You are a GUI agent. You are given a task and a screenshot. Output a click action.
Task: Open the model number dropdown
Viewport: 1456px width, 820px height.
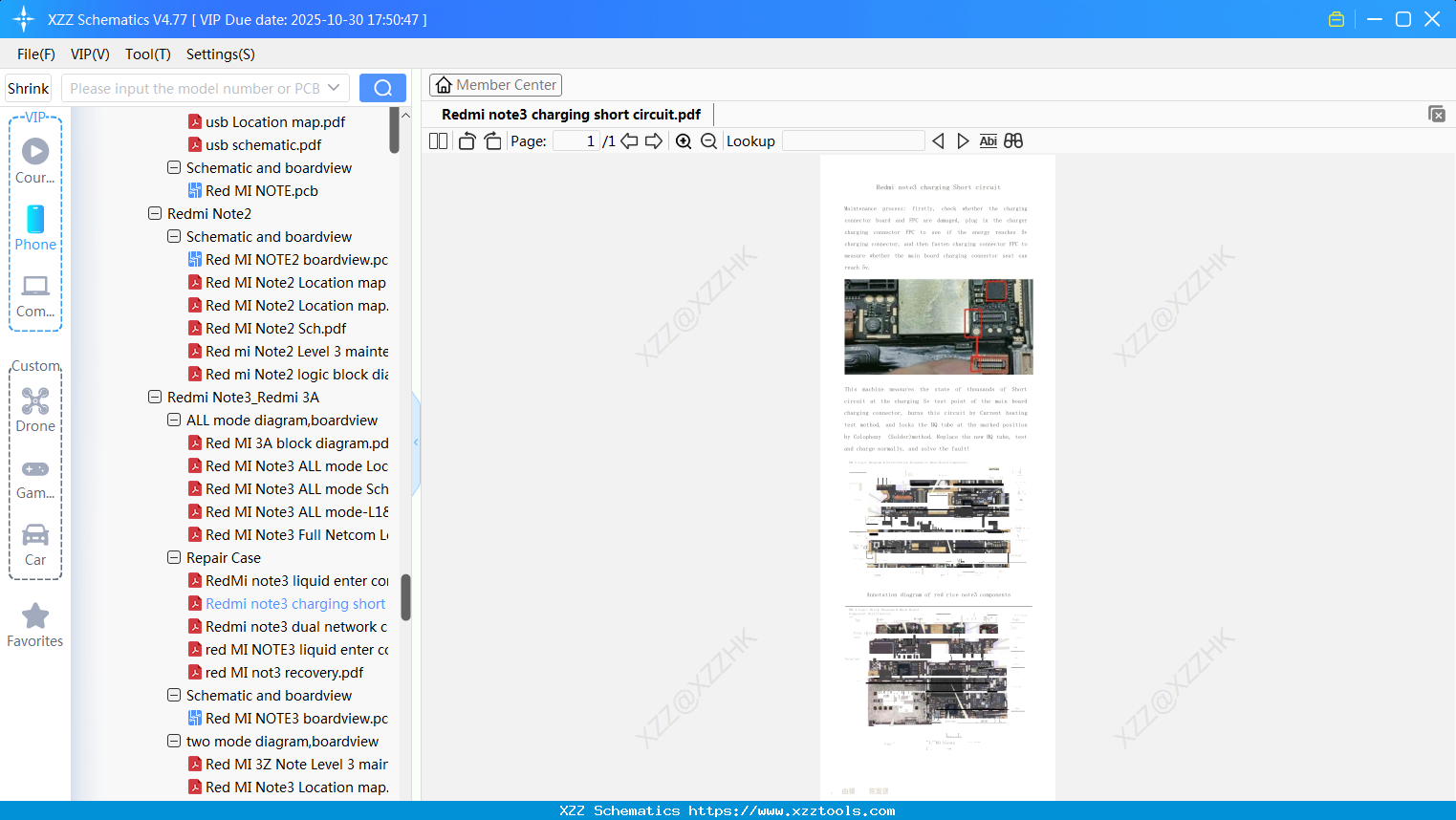[x=334, y=88]
